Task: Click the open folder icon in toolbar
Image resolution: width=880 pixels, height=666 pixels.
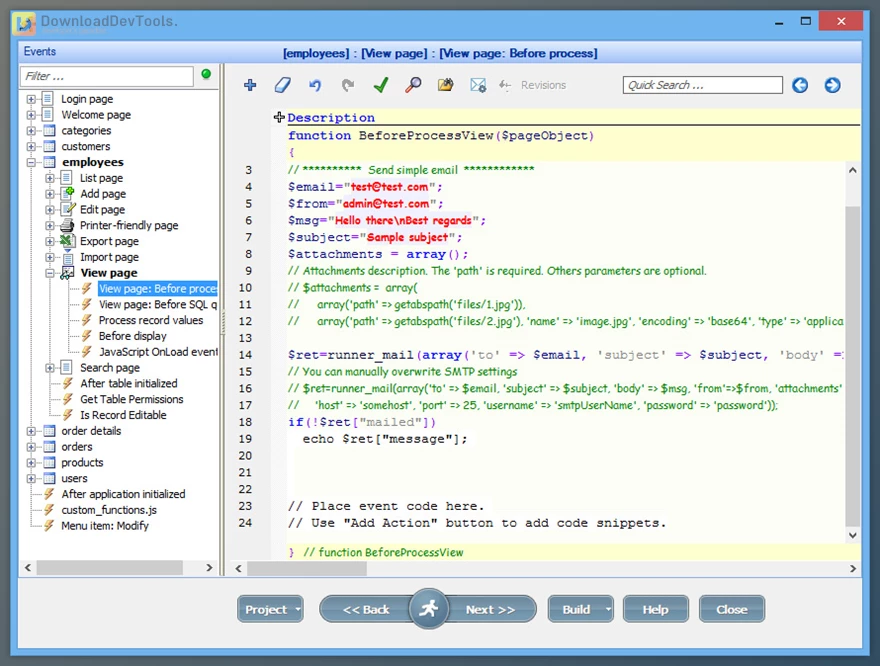Action: (446, 86)
